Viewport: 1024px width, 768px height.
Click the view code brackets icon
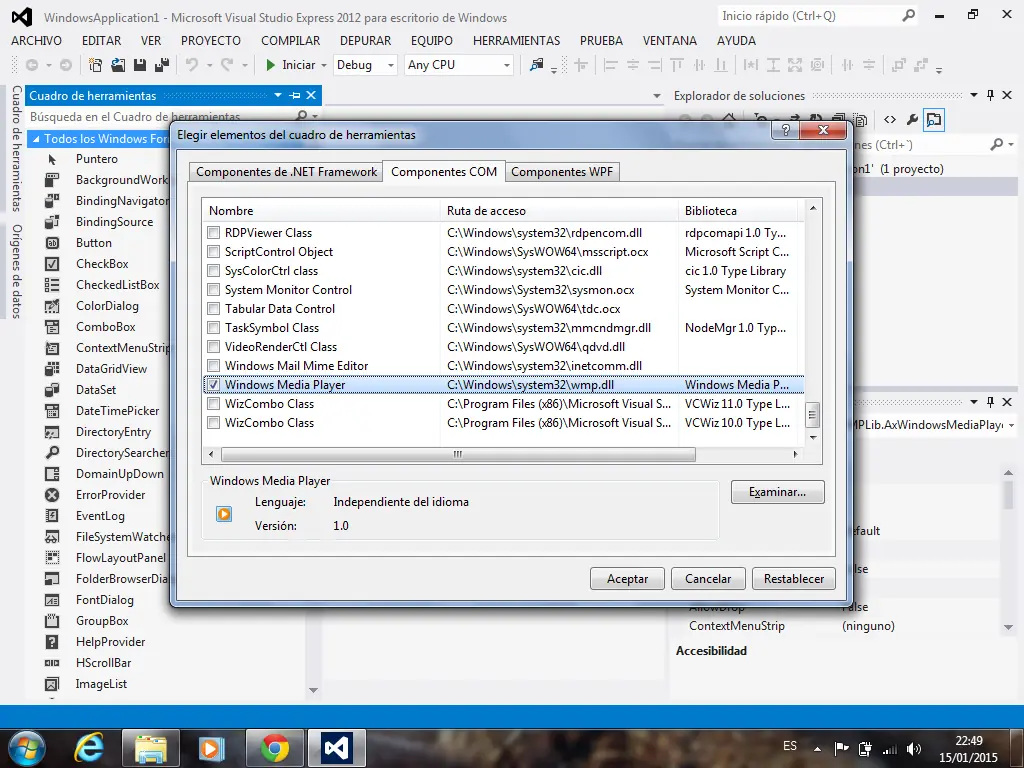click(x=890, y=120)
